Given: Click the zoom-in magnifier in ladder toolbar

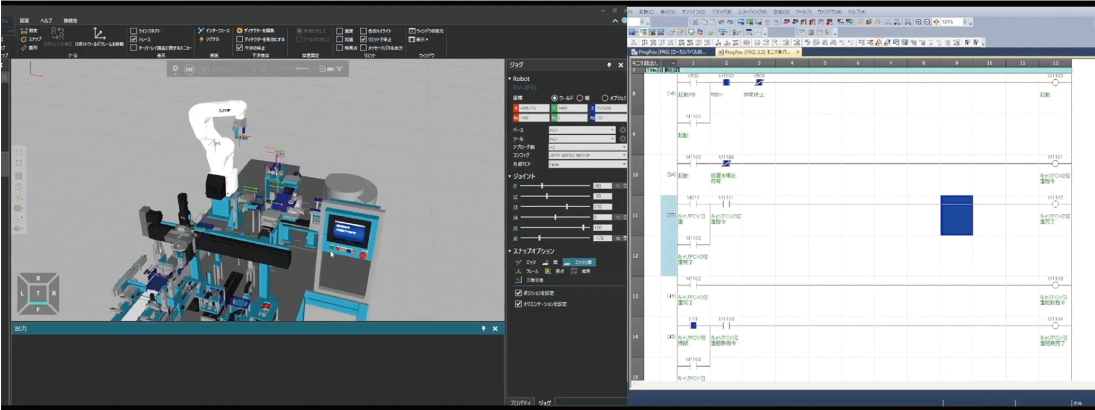Looking at the screenshot, I should [918, 21].
